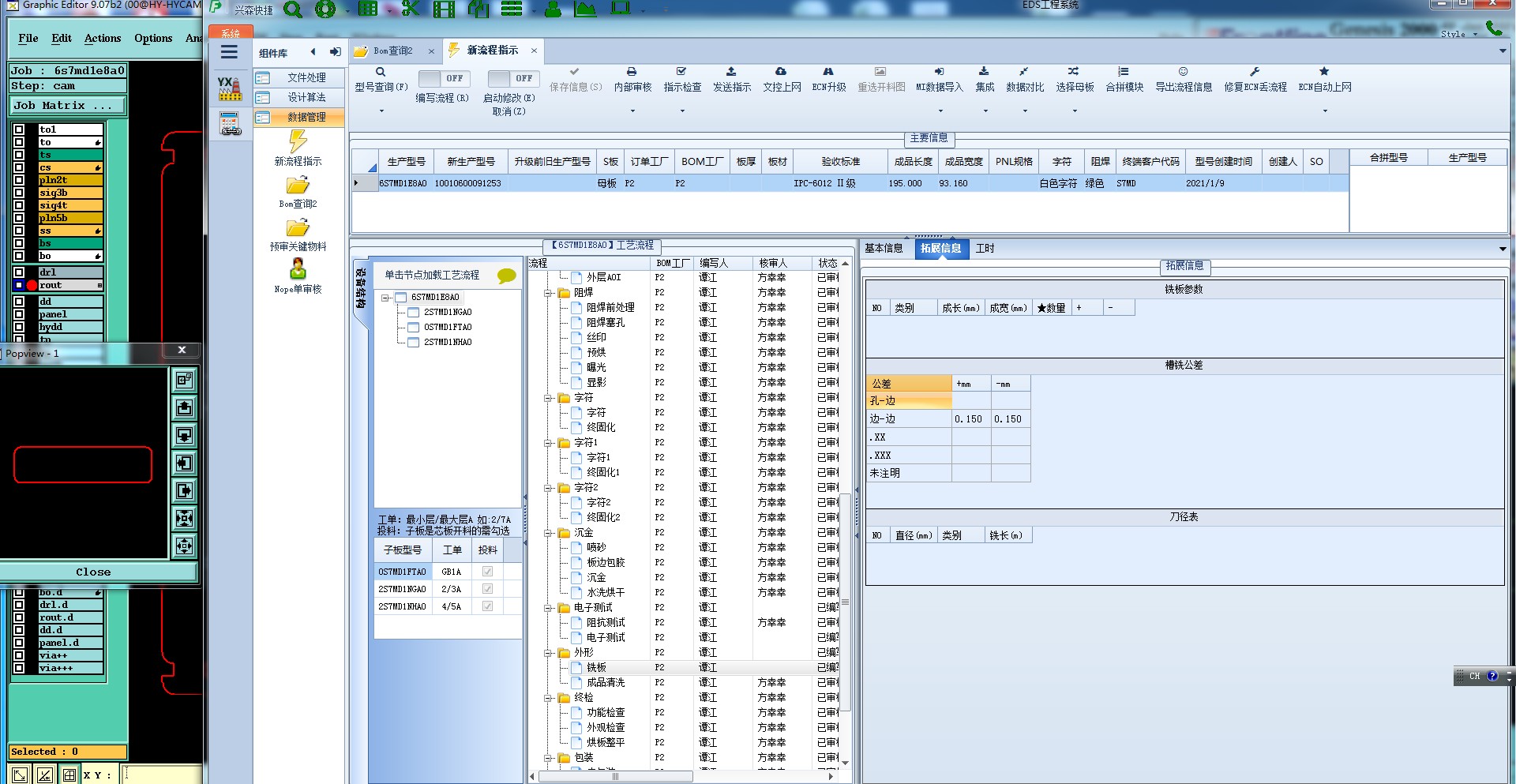Click the 单击节点加载工艺流程 label
The image size is (1516, 784).
coord(432,276)
